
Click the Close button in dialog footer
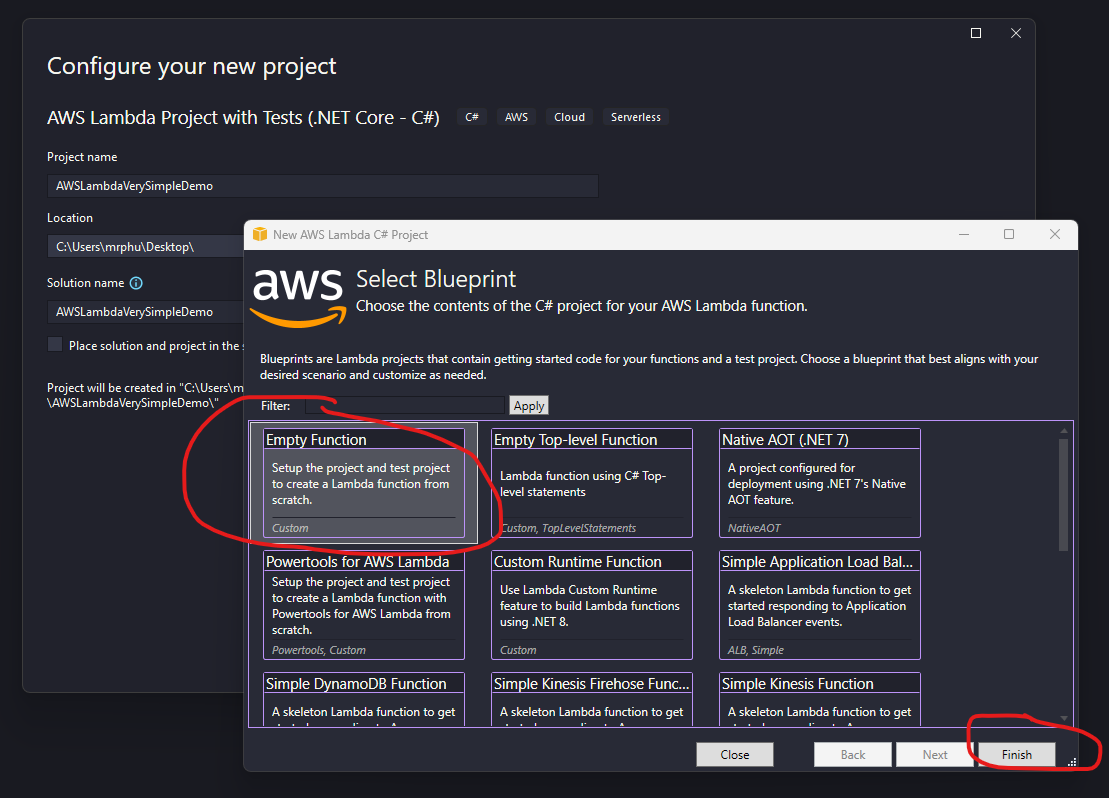pyautogui.click(x=735, y=754)
